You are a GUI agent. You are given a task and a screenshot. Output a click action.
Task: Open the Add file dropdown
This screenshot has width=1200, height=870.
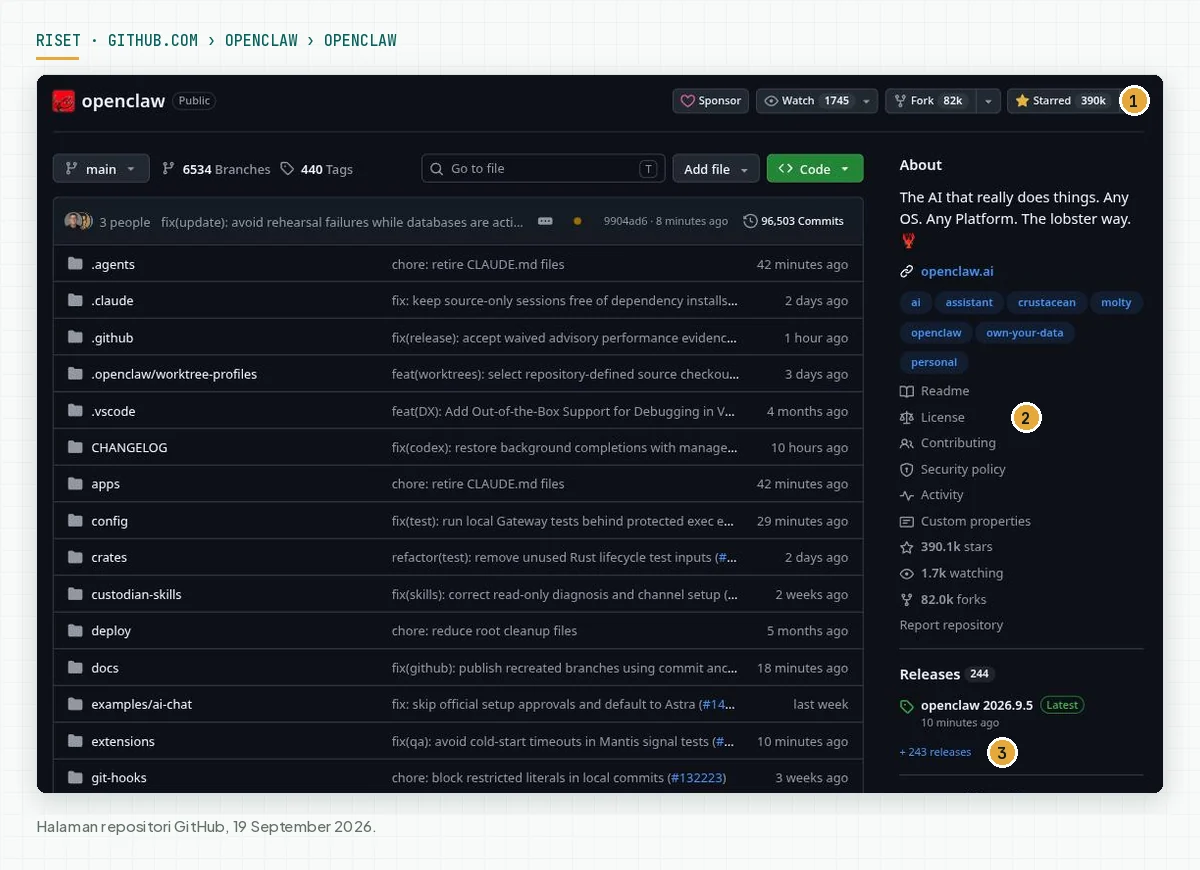[x=716, y=169]
